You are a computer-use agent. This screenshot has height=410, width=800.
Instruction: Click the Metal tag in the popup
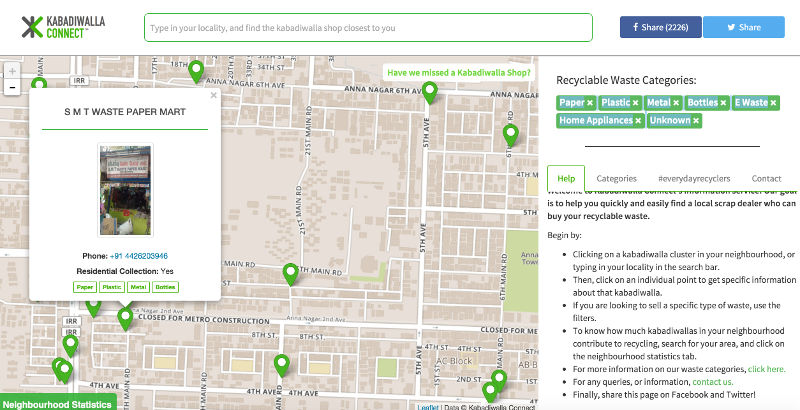click(x=138, y=287)
